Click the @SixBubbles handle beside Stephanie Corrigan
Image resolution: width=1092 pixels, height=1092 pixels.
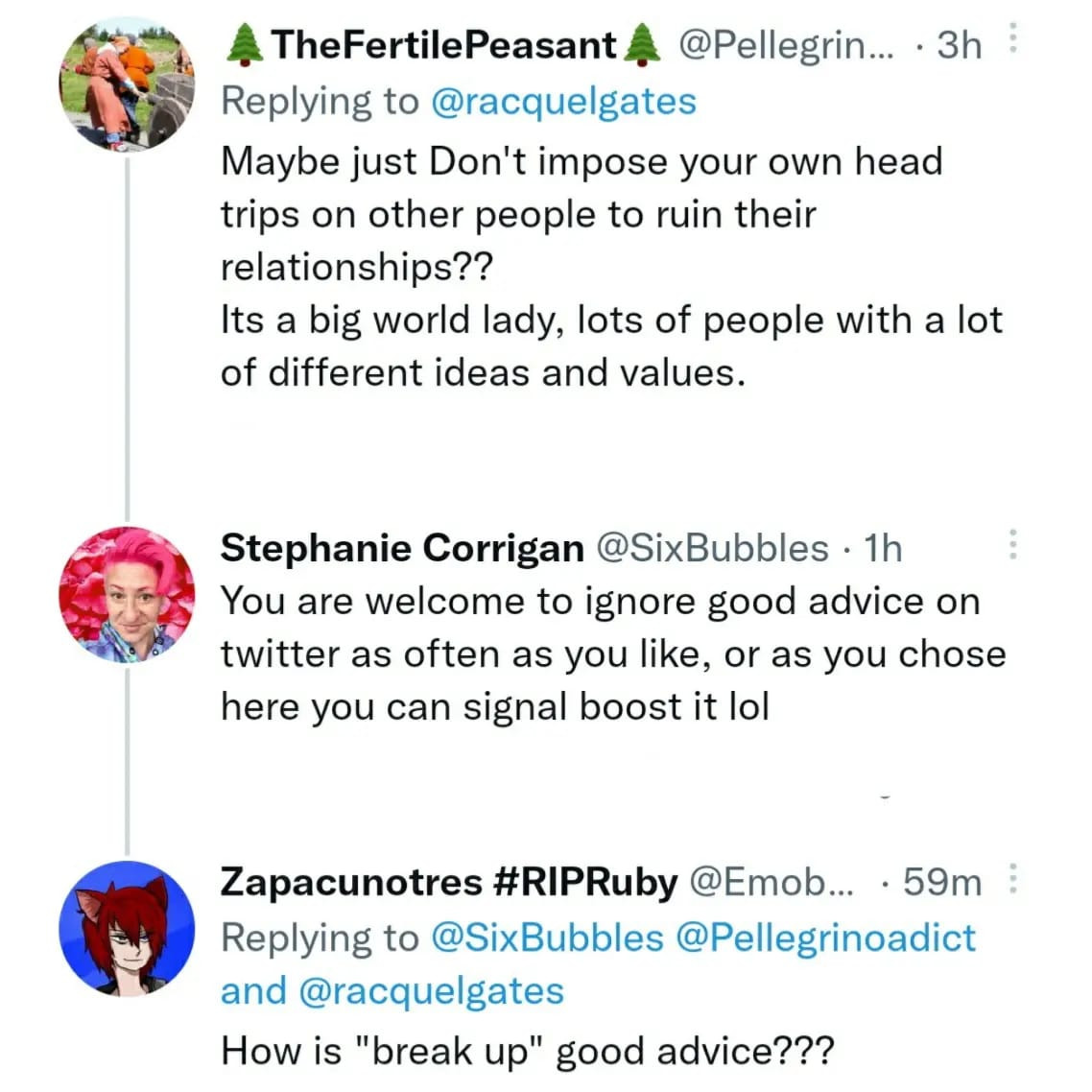712,548
